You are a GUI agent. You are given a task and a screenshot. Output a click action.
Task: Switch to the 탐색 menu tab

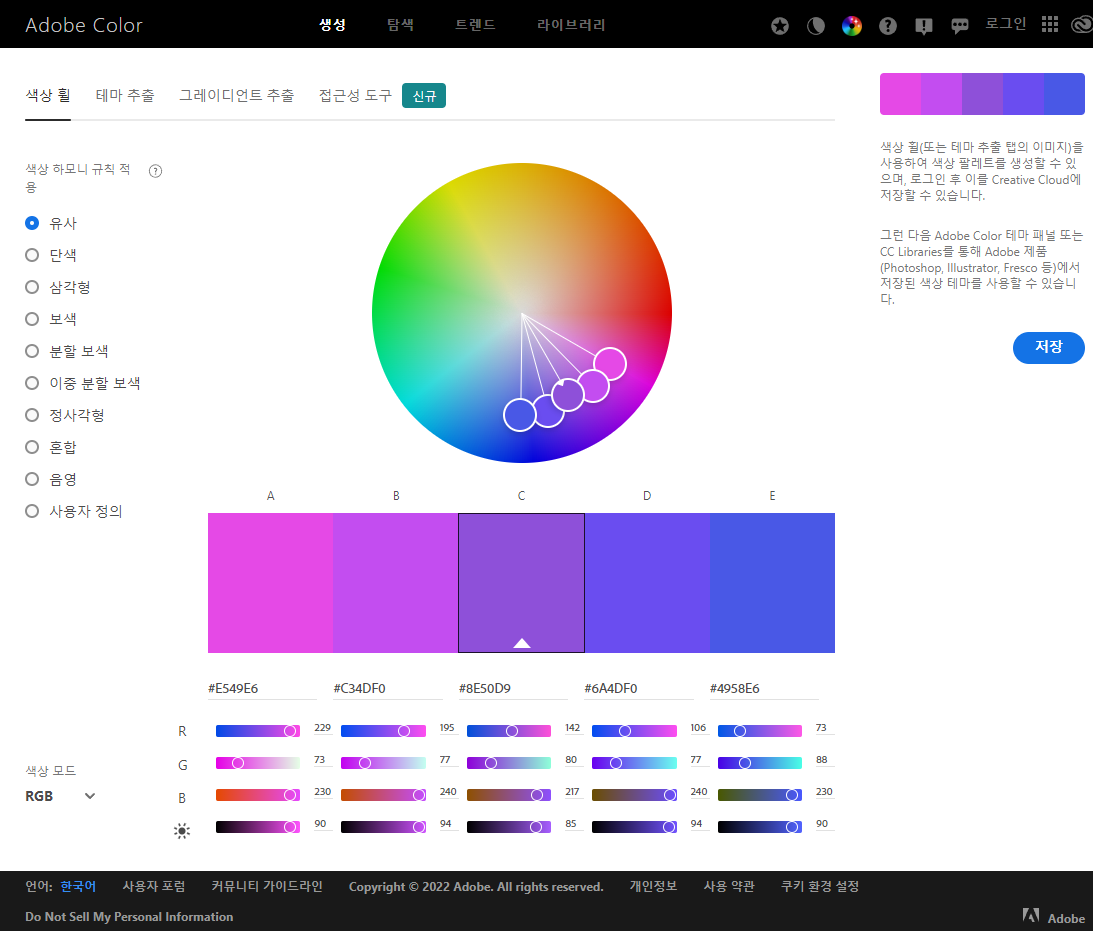[x=400, y=25]
